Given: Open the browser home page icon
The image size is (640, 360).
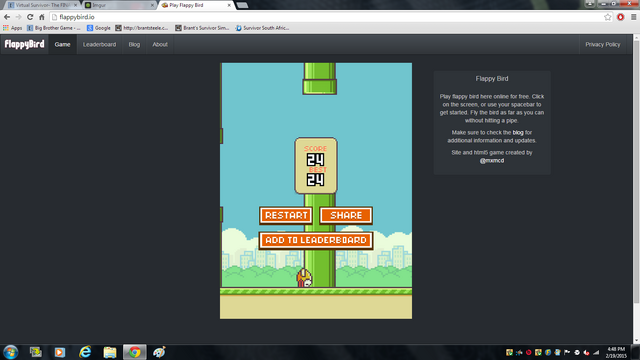Looking at the screenshot, I should 42,17.
